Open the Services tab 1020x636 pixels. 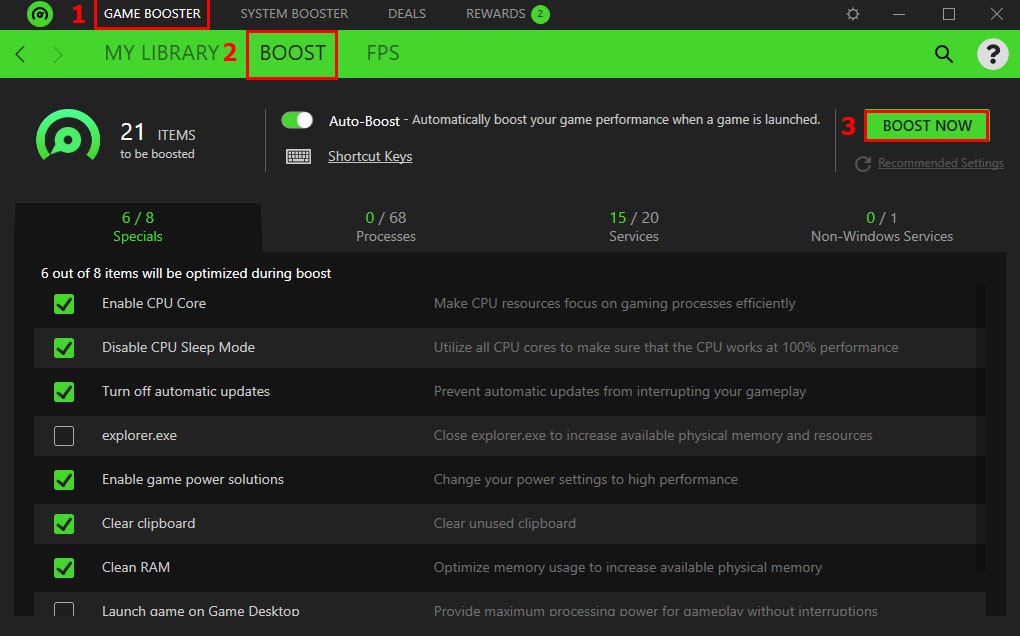(x=634, y=227)
